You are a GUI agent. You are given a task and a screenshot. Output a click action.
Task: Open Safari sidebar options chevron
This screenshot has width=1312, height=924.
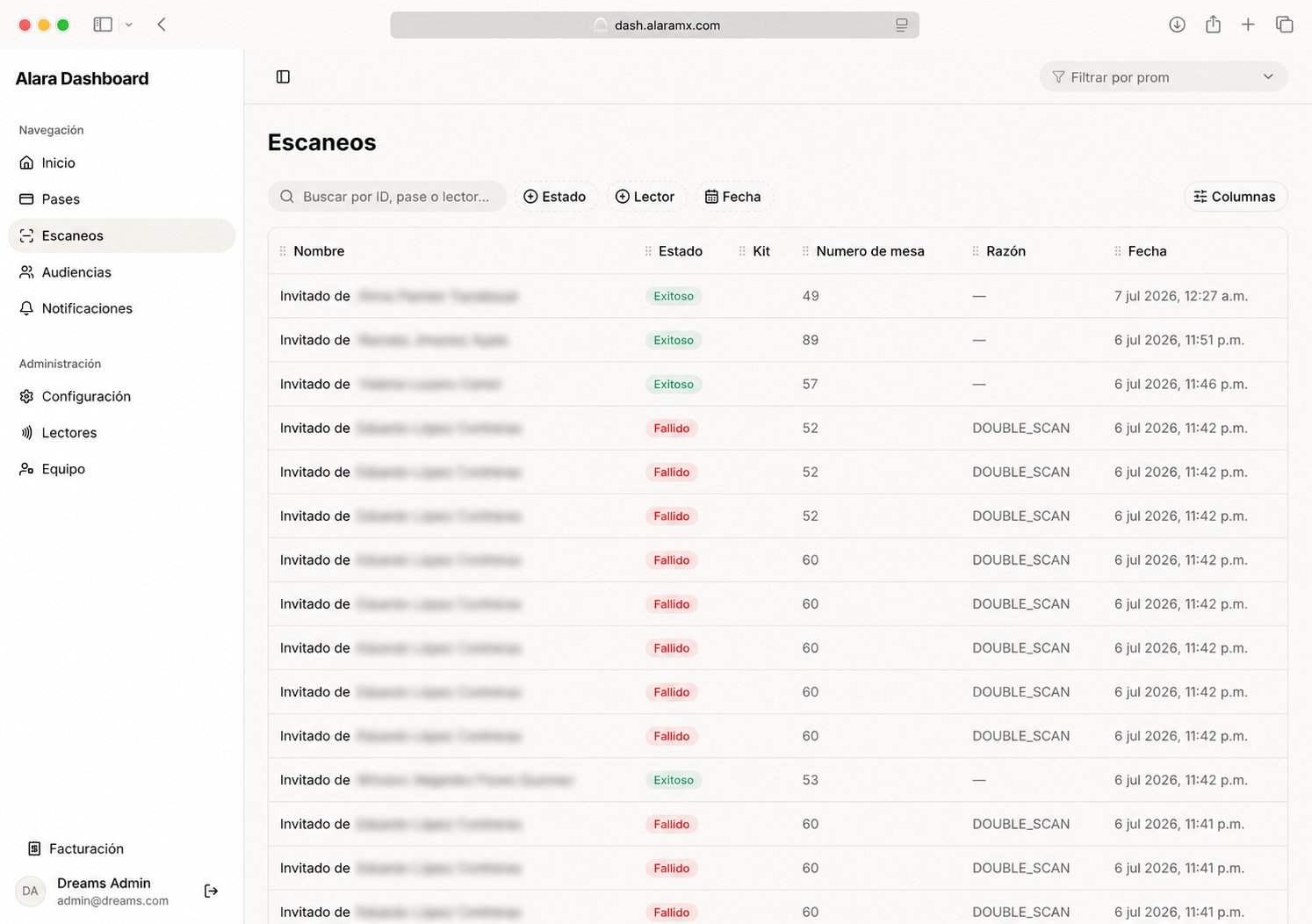tap(129, 25)
